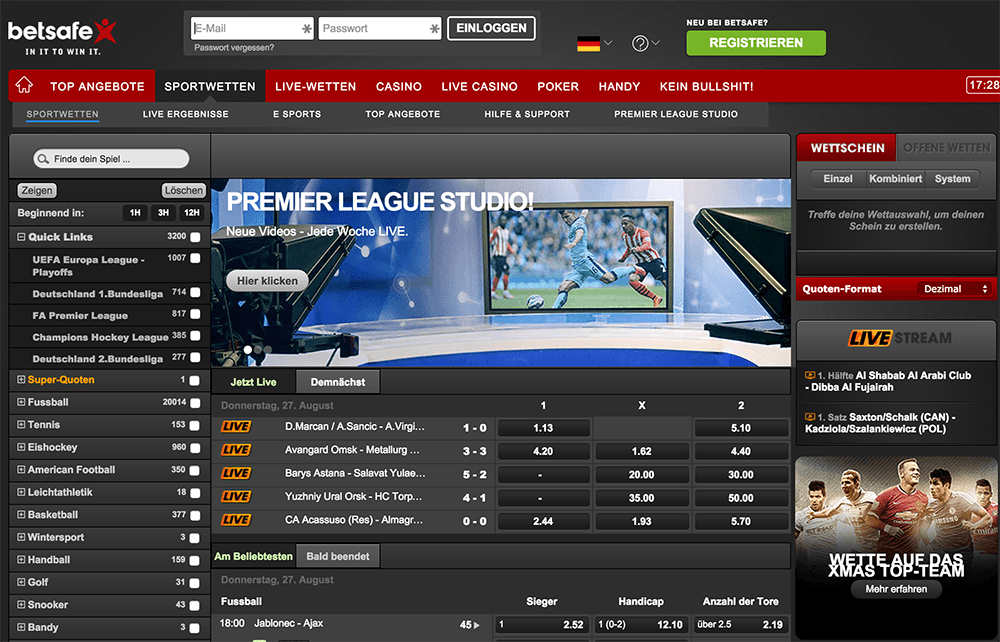Screen dimensions: 1000x642
Task: Open LIVE-WETTEN in the main menu
Action: (x=316, y=86)
